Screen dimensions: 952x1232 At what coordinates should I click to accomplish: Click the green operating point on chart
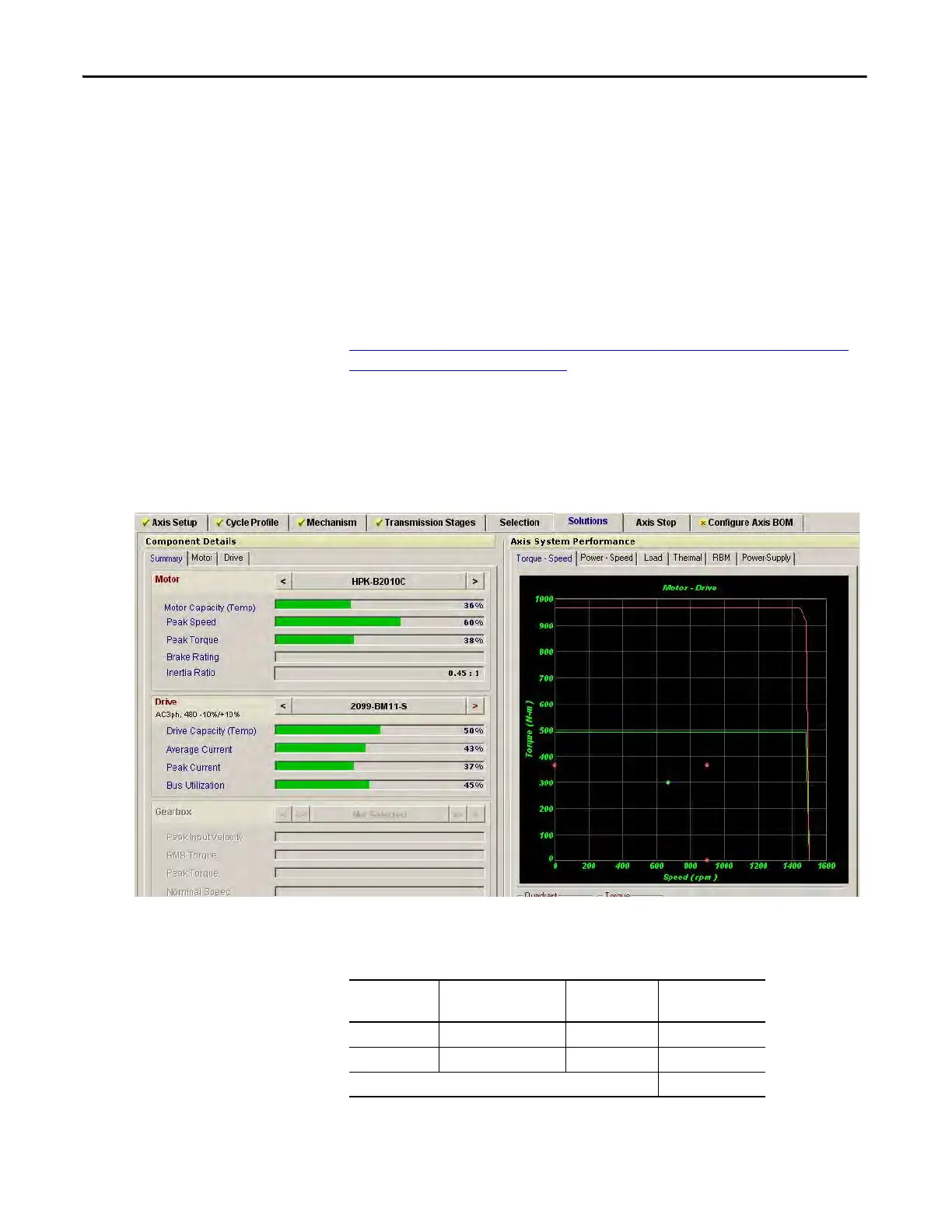click(x=668, y=782)
